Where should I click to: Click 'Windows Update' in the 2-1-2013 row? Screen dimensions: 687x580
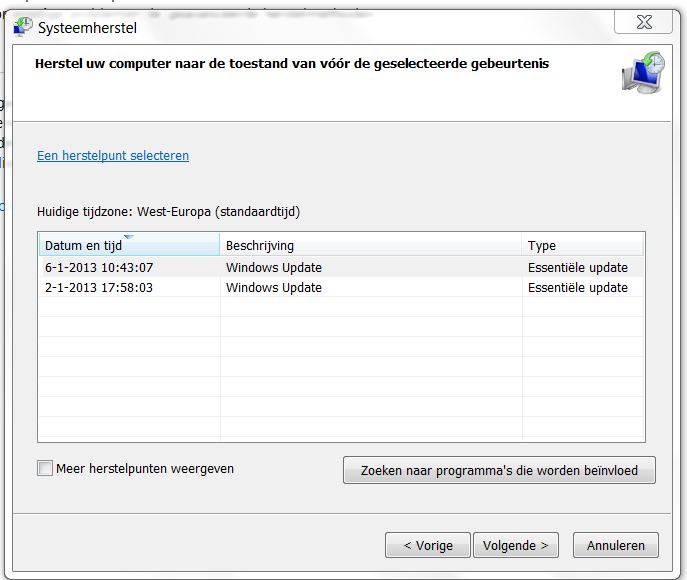click(x=274, y=287)
